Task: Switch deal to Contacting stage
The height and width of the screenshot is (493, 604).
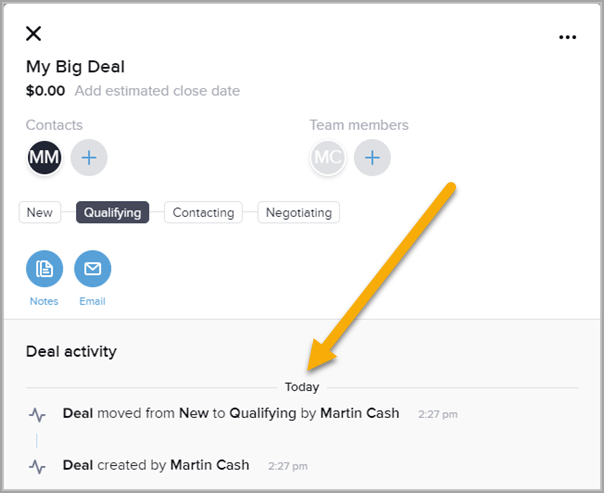Action: coord(203,212)
